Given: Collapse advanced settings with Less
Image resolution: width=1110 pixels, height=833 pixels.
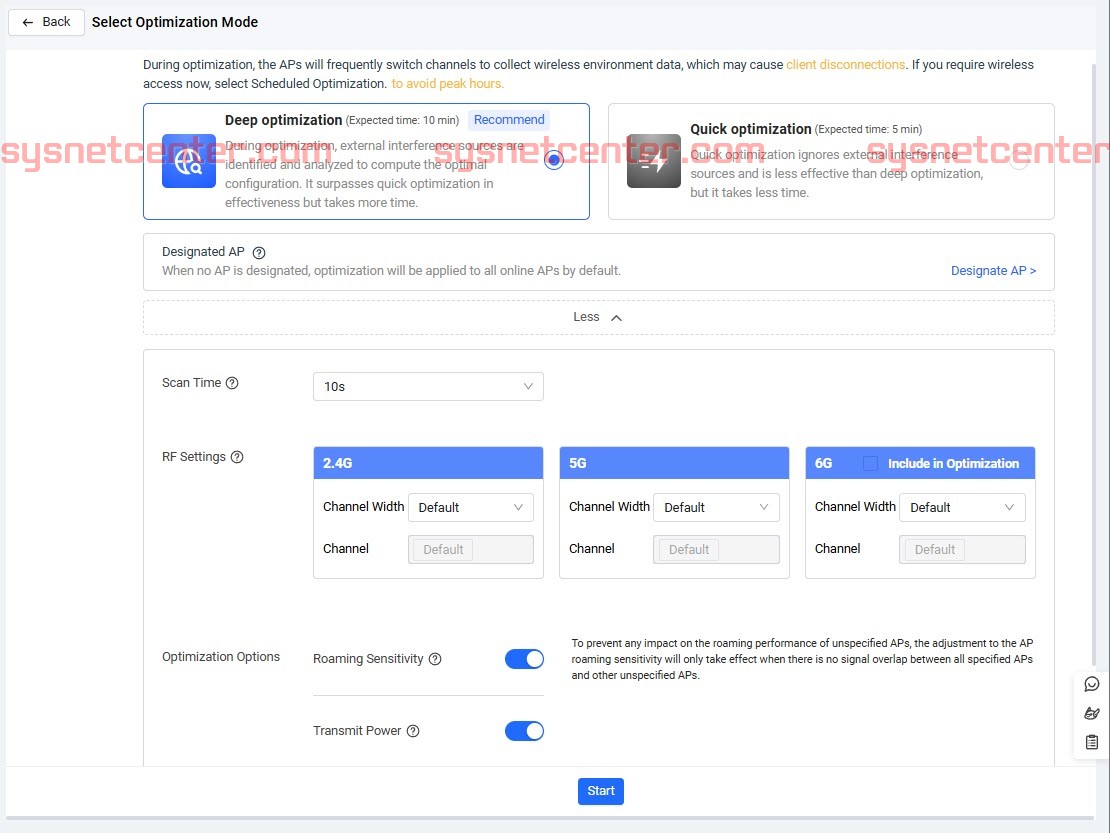Looking at the screenshot, I should coord(598,317).
